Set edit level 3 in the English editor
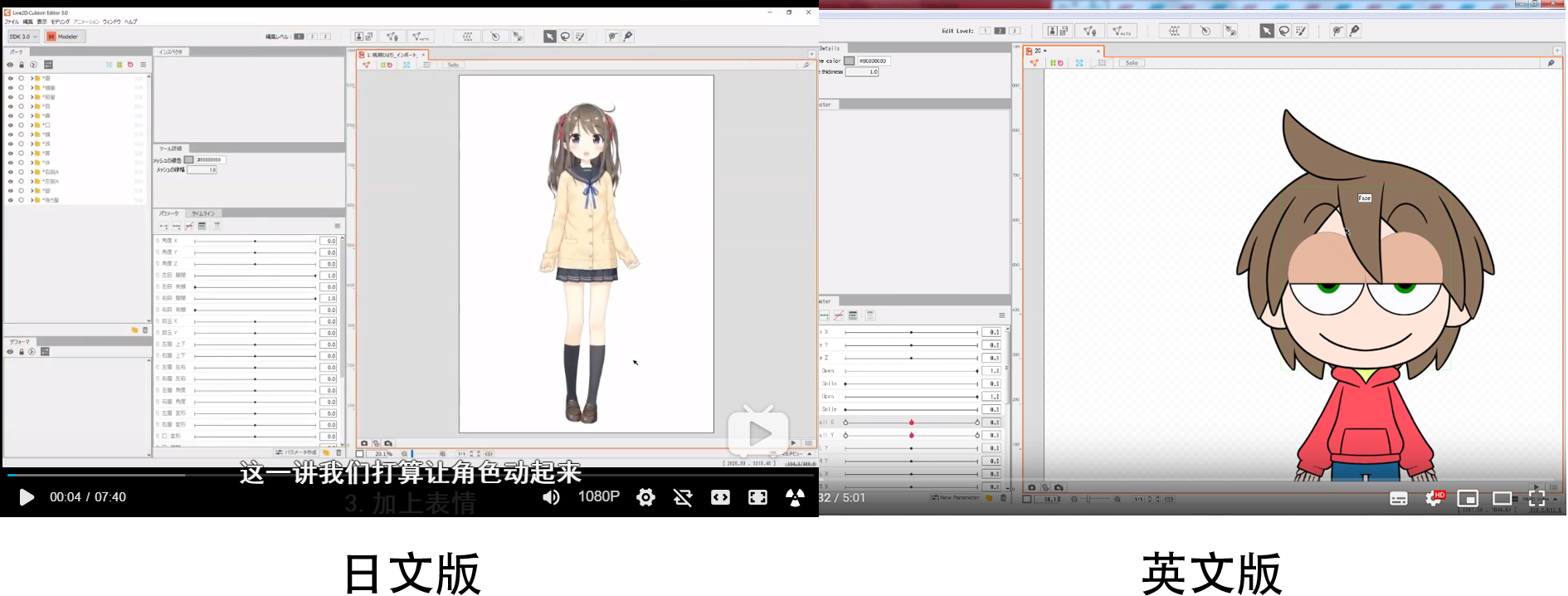Viewport: 1568px width, 596px height. (1015, 31)
